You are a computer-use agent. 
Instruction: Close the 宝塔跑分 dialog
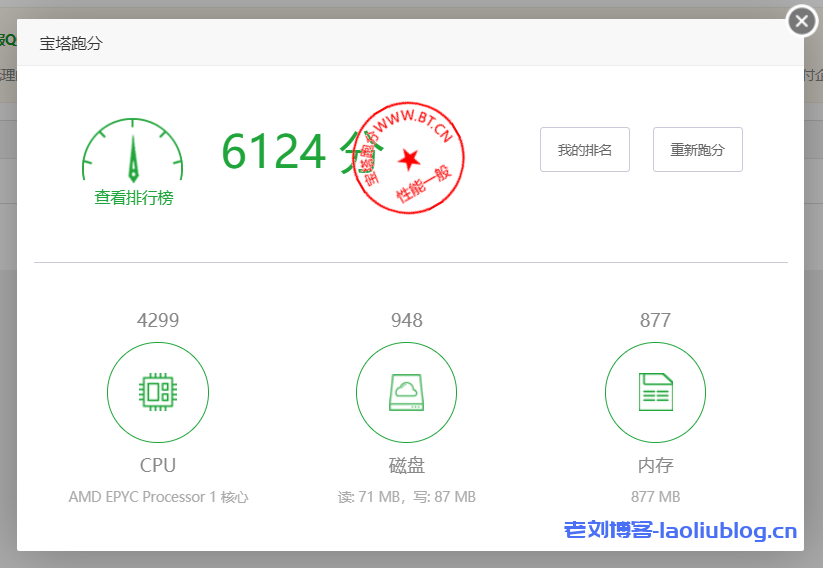pos(802,21)
